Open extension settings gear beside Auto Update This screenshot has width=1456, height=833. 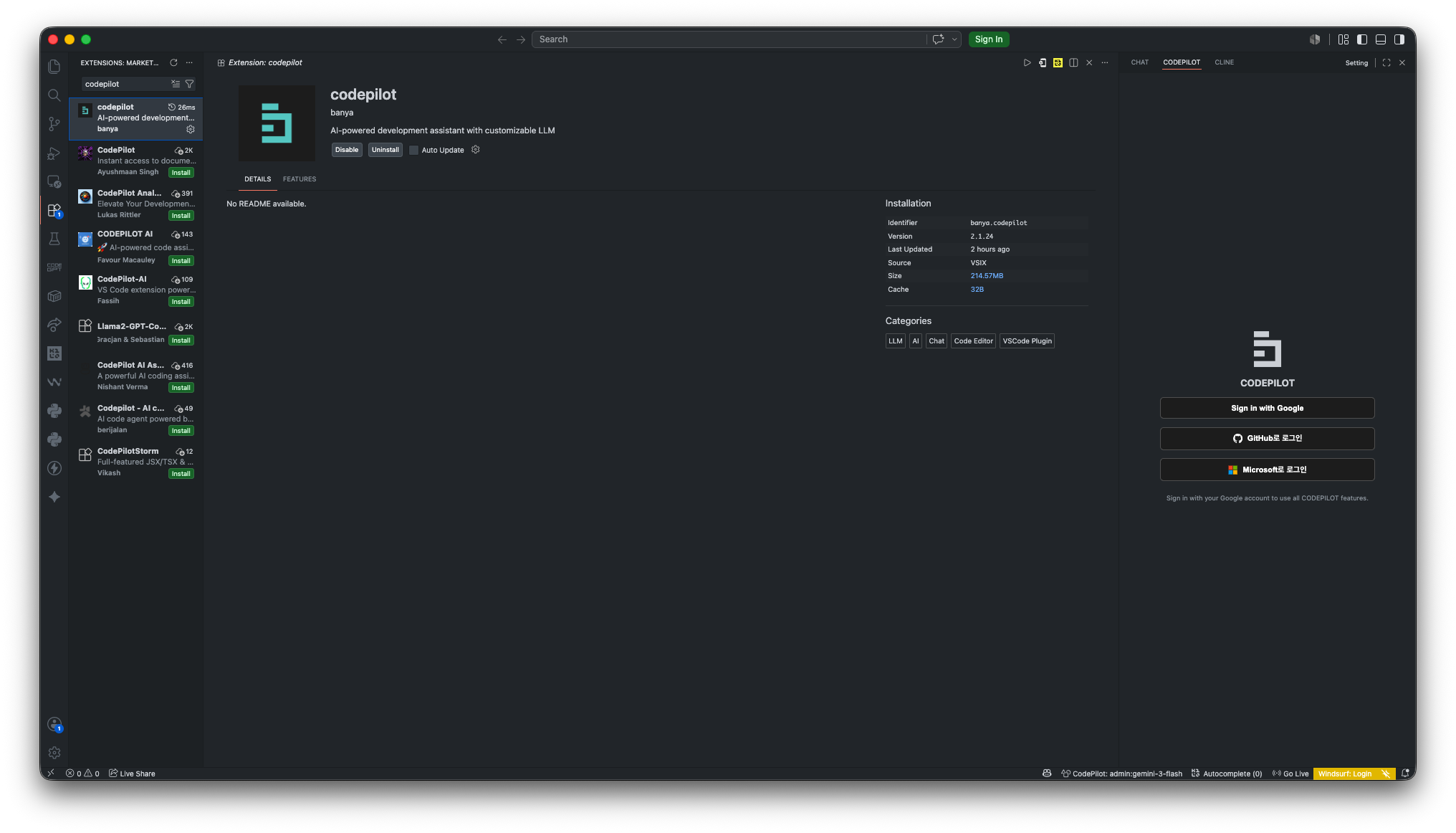tap(475, 150)
